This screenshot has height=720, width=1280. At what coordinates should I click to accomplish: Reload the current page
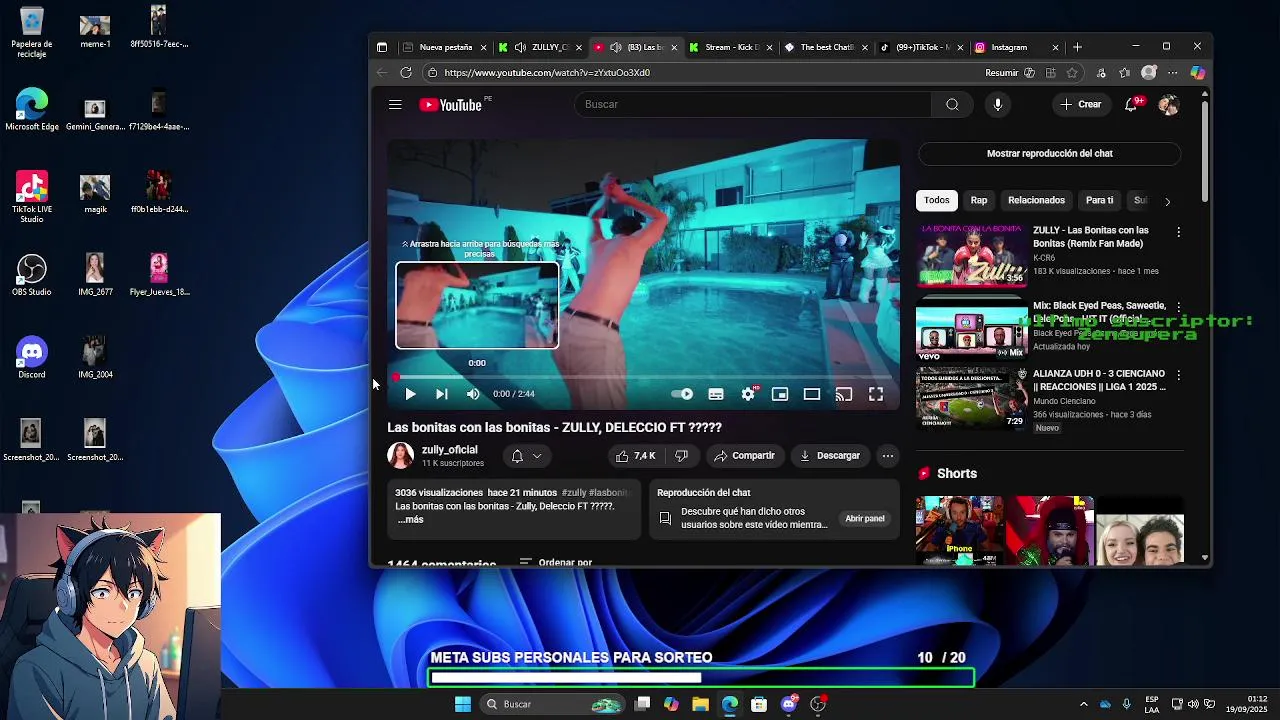(406, 72)
